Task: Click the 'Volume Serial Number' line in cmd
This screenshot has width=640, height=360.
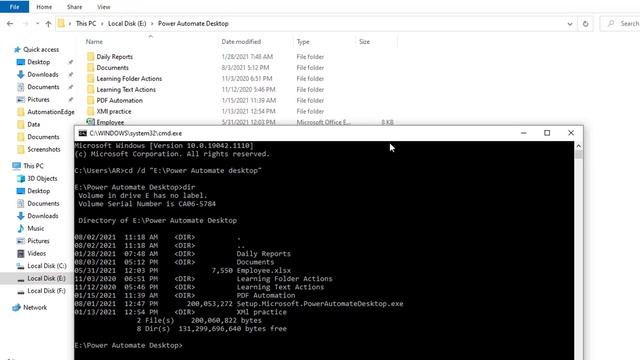Action: point(147,204)
